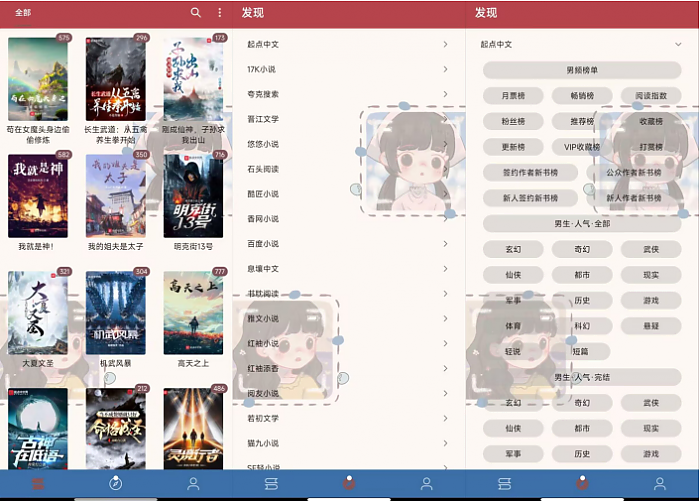Expand the 晋江文学 row chevron

(x=445, y=119)
